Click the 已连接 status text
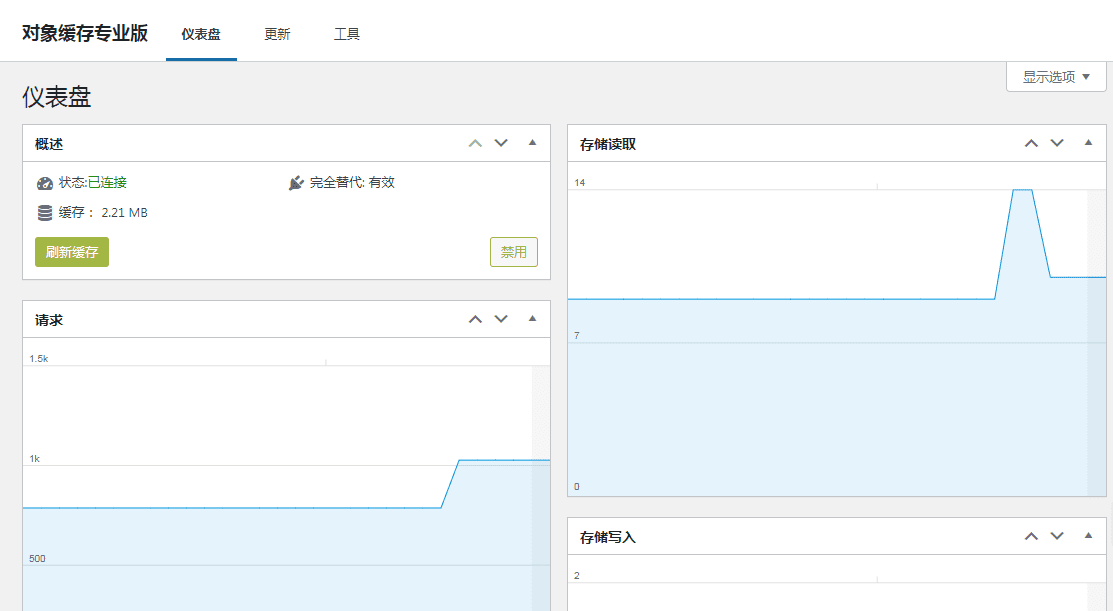Viewport: 1113px width, 611px height. pos(107,182)
